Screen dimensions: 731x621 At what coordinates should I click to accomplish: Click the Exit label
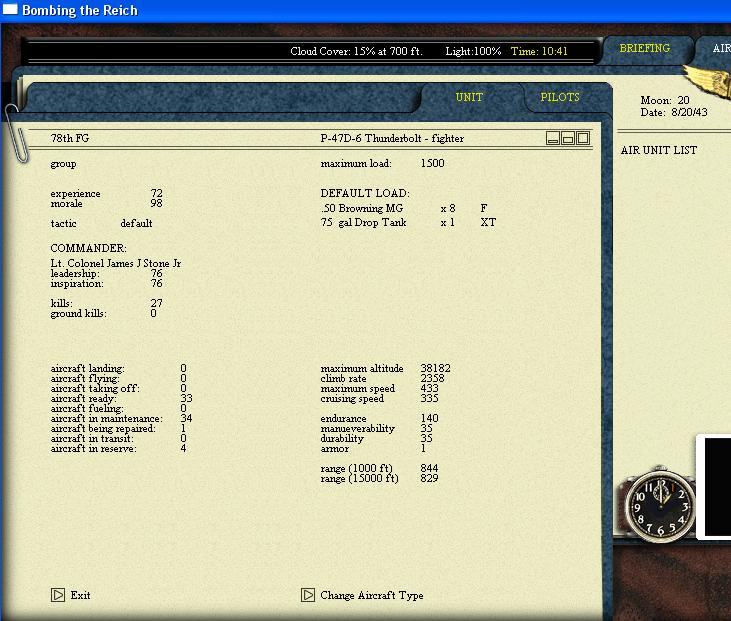click(x=80, y=595)
